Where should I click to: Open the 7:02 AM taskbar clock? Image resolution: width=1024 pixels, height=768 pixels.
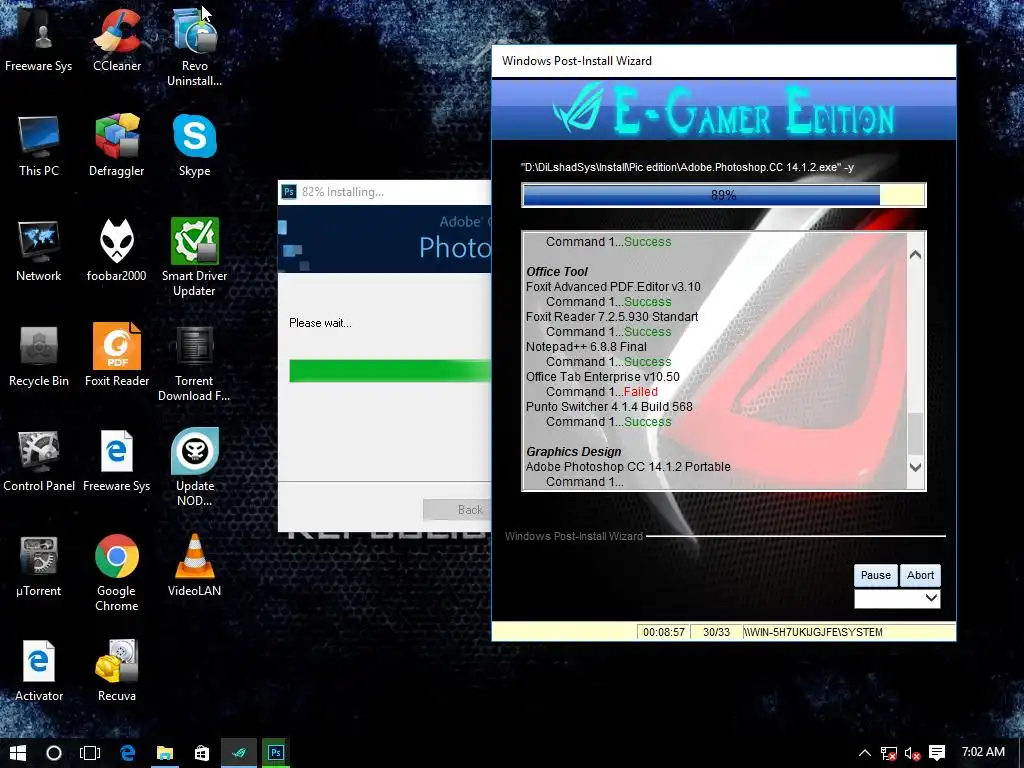[x=983, y=752]
